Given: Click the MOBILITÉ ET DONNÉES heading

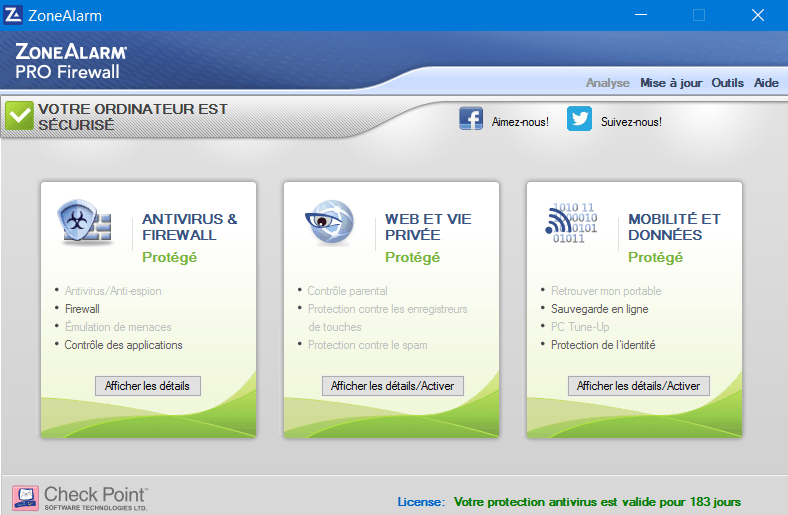Looking at the screenshot, I should point(674,227).
